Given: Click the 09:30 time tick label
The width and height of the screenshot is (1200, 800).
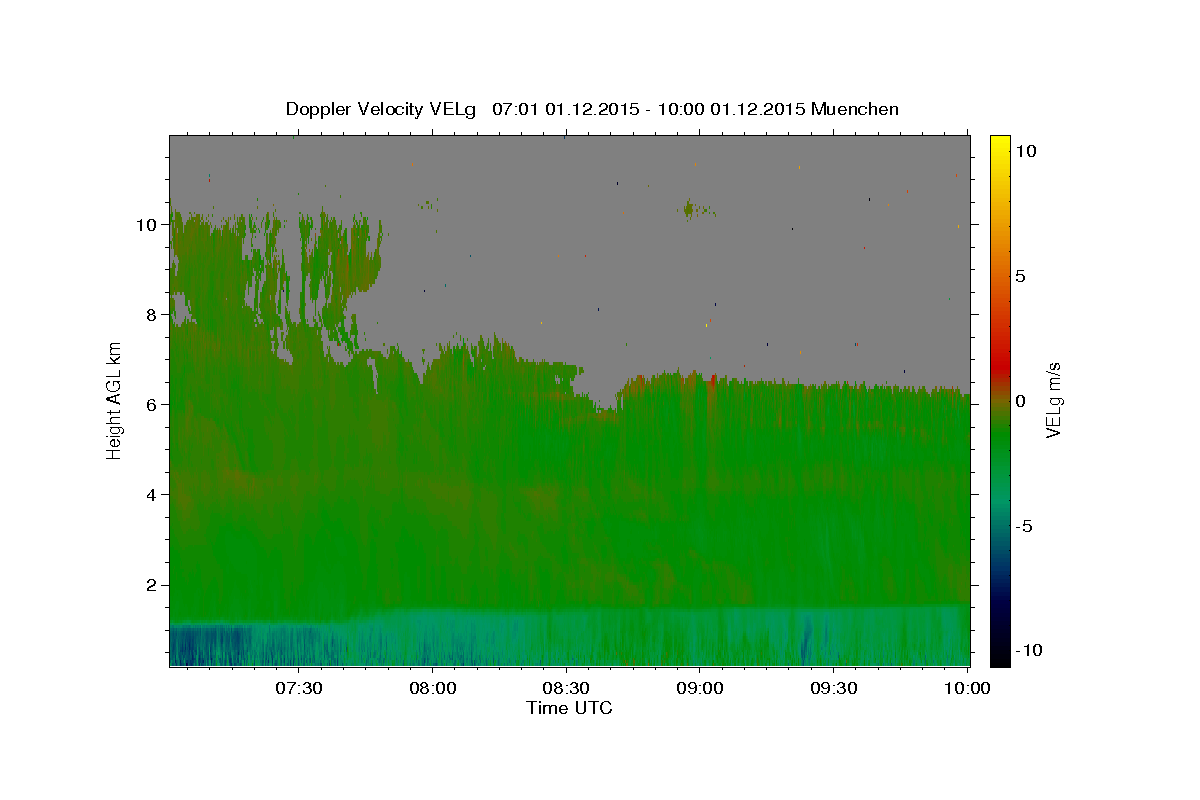Looking at the screenshot, I should pos(834,688).
